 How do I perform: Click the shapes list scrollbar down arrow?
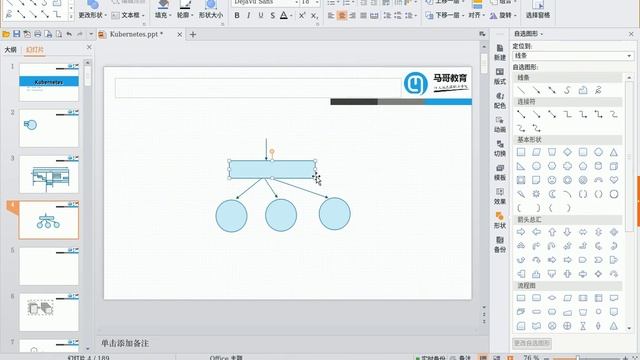point(629,328)
